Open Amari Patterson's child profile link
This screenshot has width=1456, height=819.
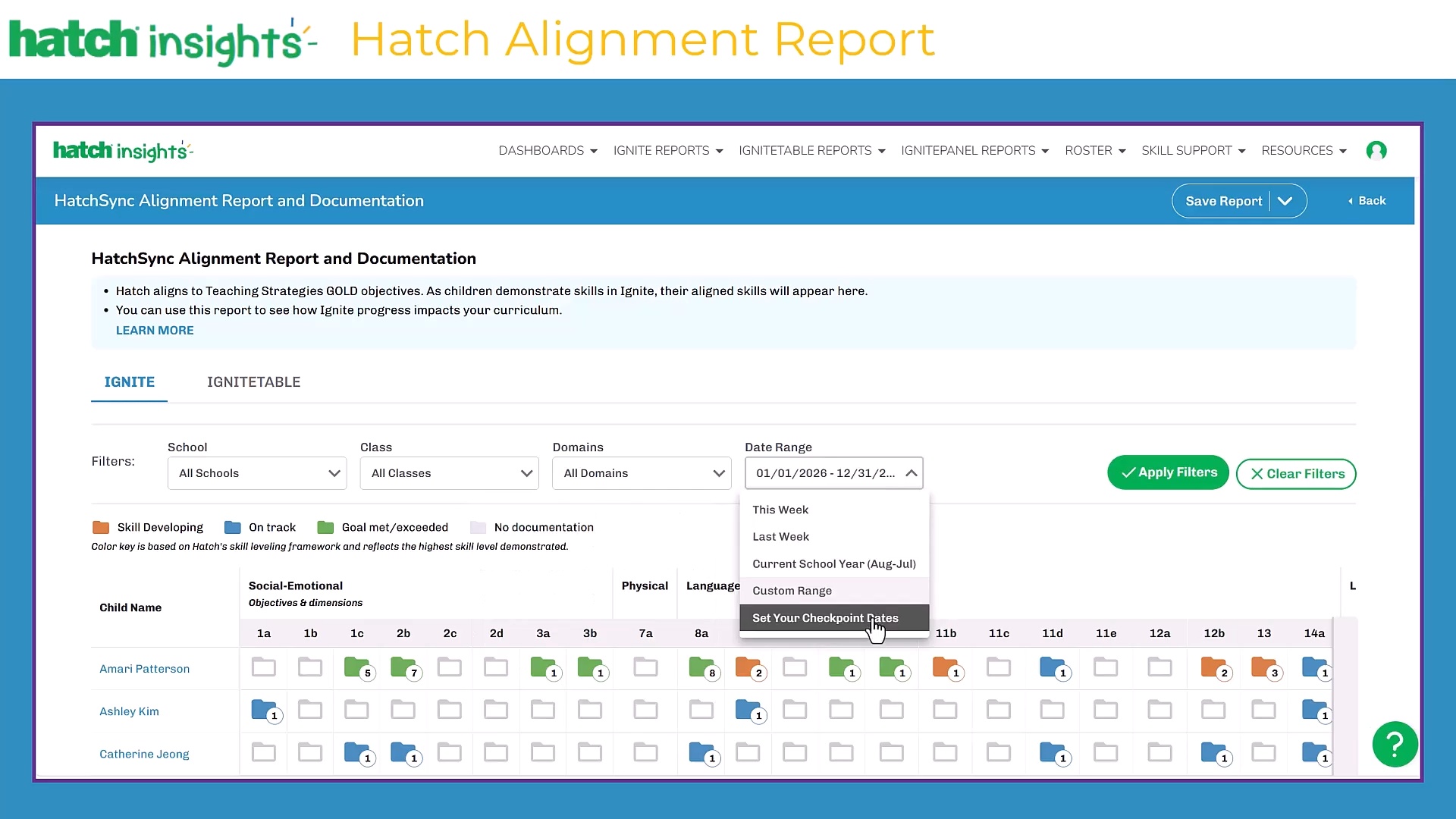pyautogui.click(x=145, y=669)
